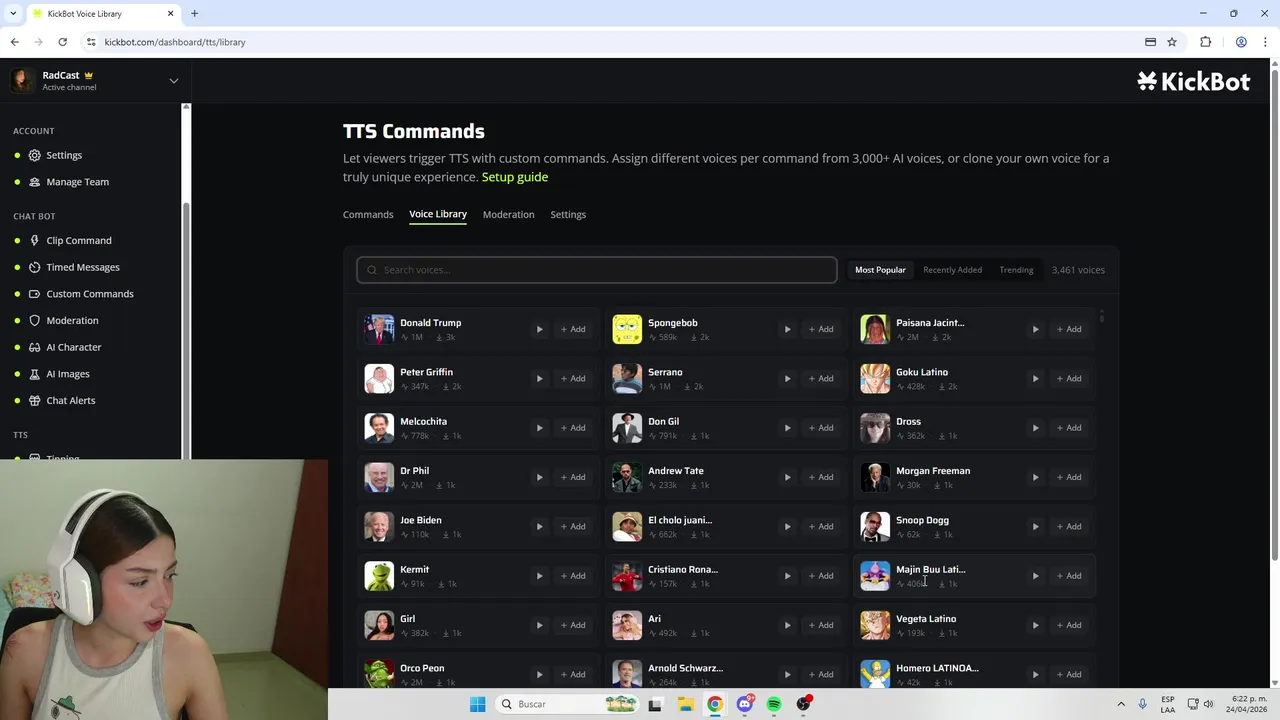Add the Serrano voice
The image size is (1280, 720).
pos(821,378)
